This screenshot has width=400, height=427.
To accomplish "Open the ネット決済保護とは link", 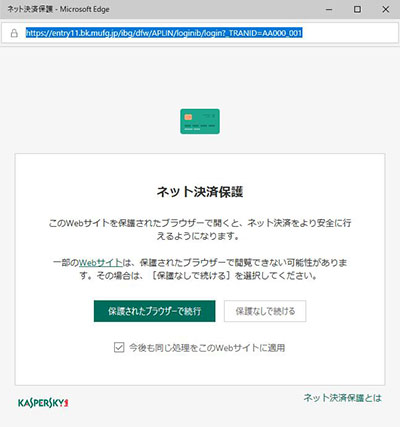I will (342, 398).
